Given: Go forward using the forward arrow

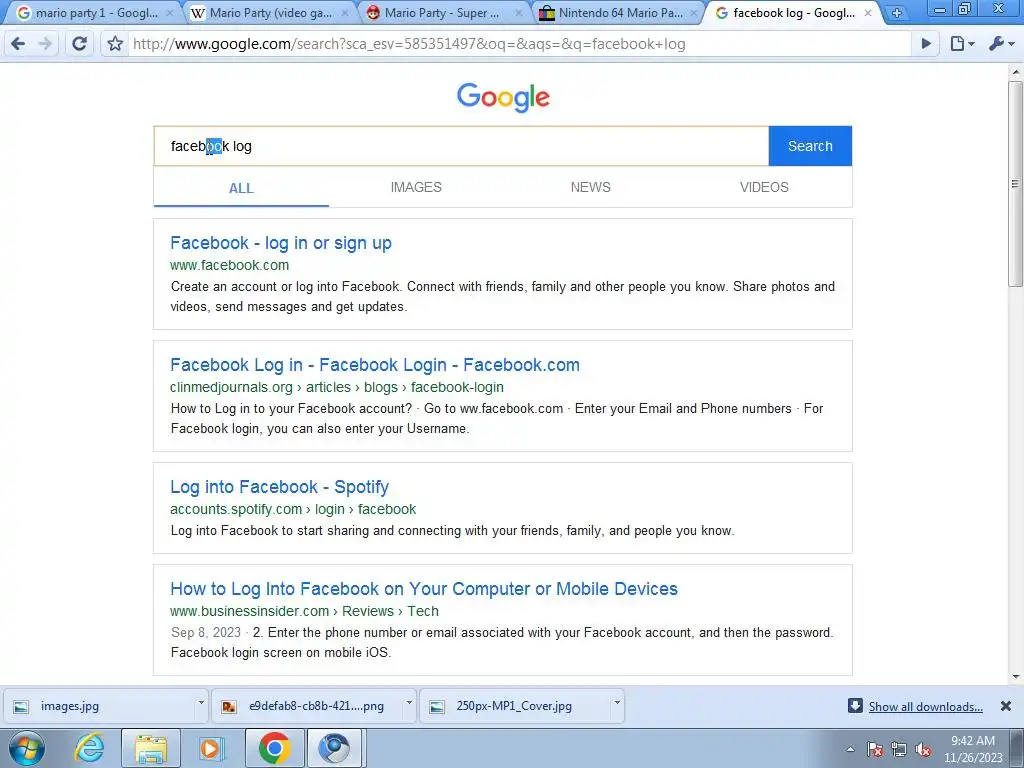Looking at the screenshot, I should click(45, 44).
